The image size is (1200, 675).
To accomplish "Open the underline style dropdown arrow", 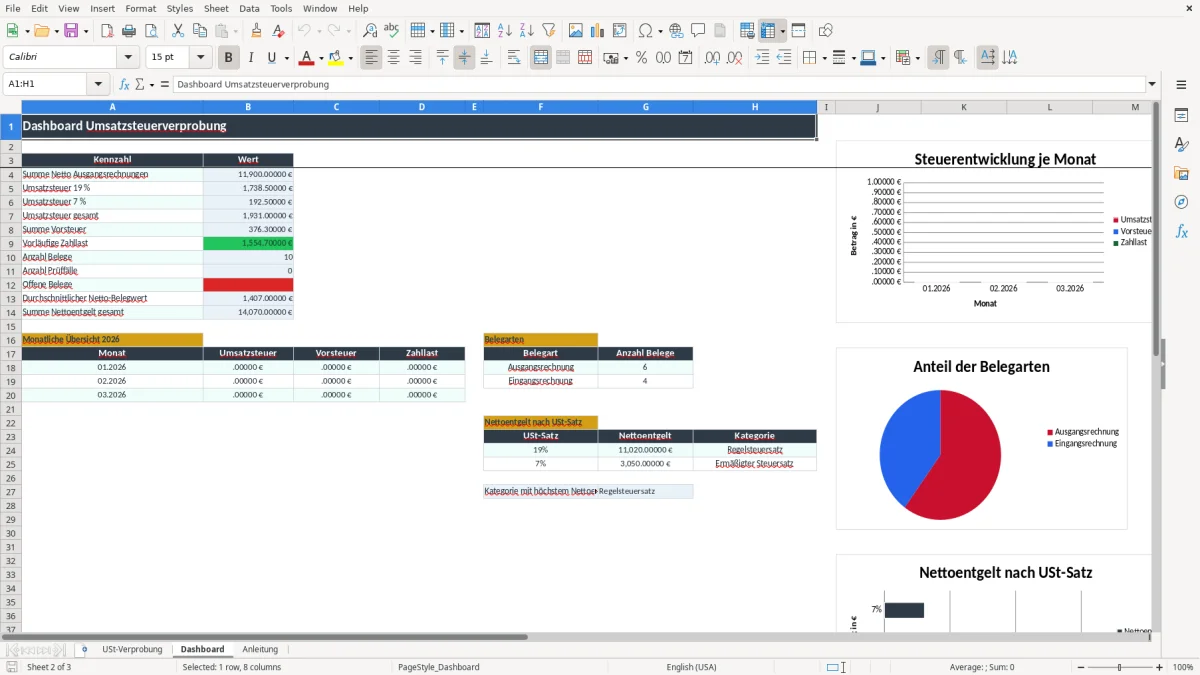I will tap(286, 58).
